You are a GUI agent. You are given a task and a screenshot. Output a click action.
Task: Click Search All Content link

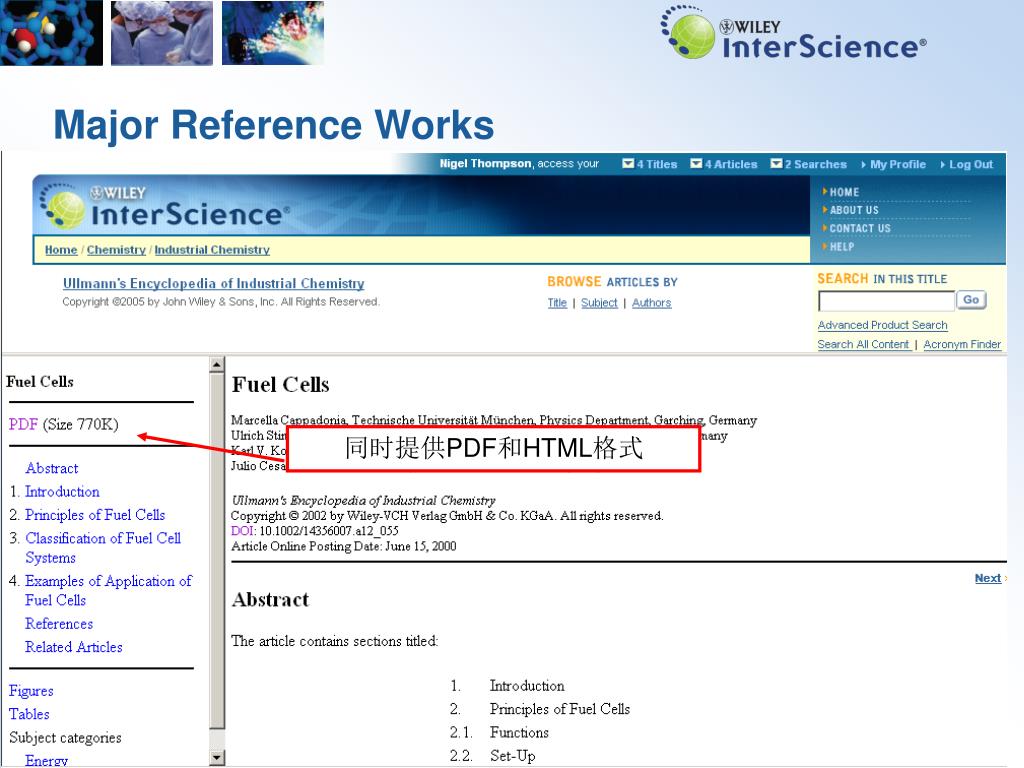point(863,344)
